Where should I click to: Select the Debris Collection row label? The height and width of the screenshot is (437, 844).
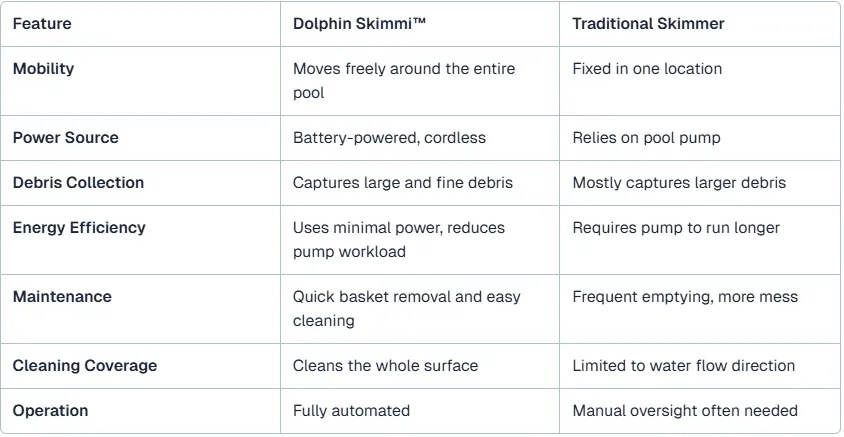click(x=78, y=182)
